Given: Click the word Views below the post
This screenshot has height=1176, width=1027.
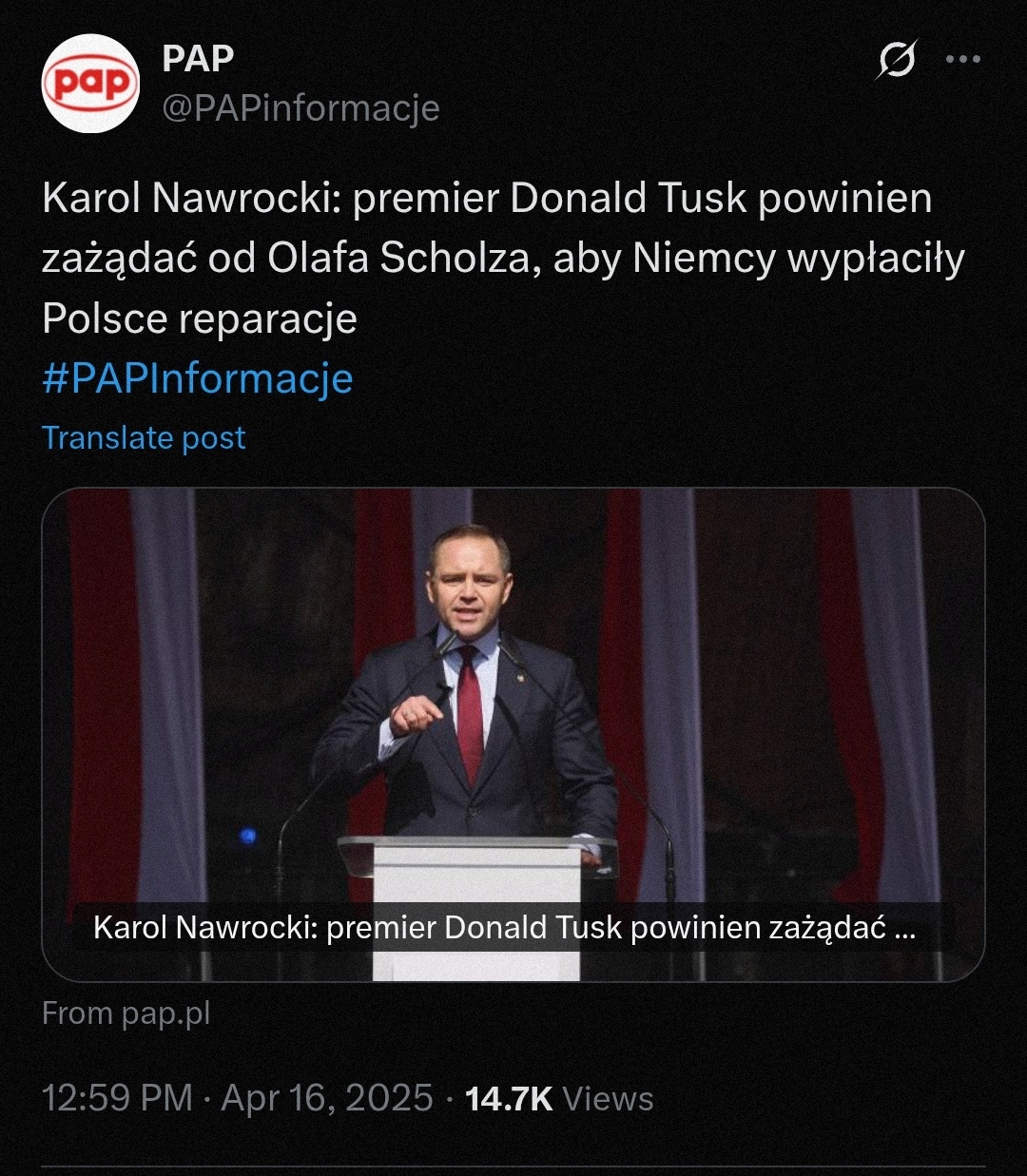Looking at the screenshot, I should [609, 1098].
